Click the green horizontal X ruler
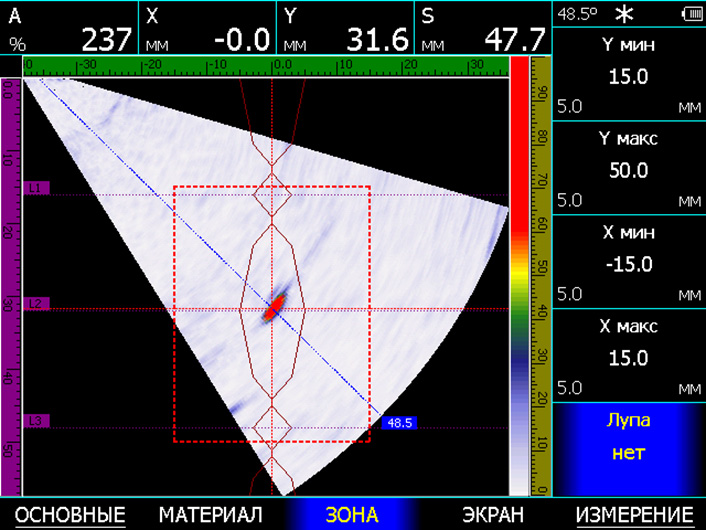The width and height of the screenshot is (707, 530). coord(265,66)
